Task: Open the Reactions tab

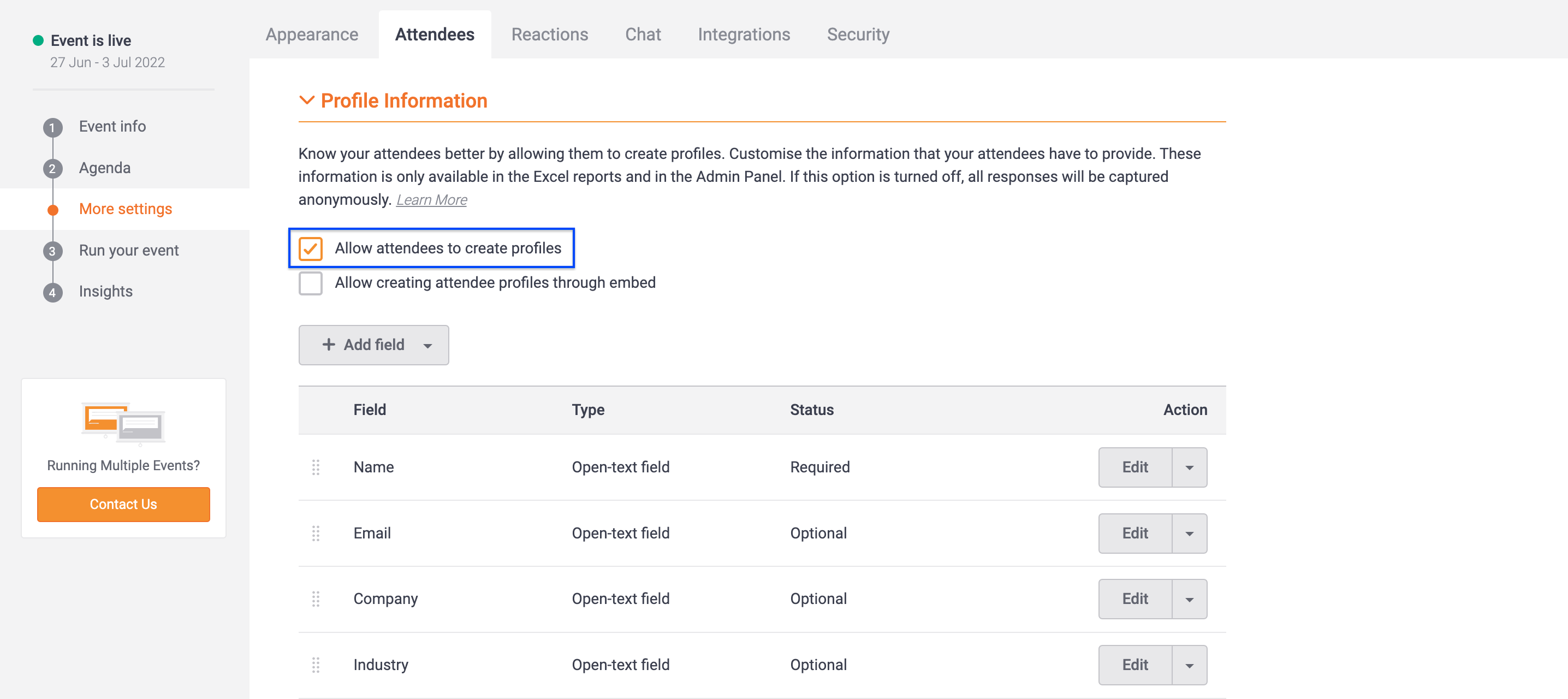Action: (550, 35)
